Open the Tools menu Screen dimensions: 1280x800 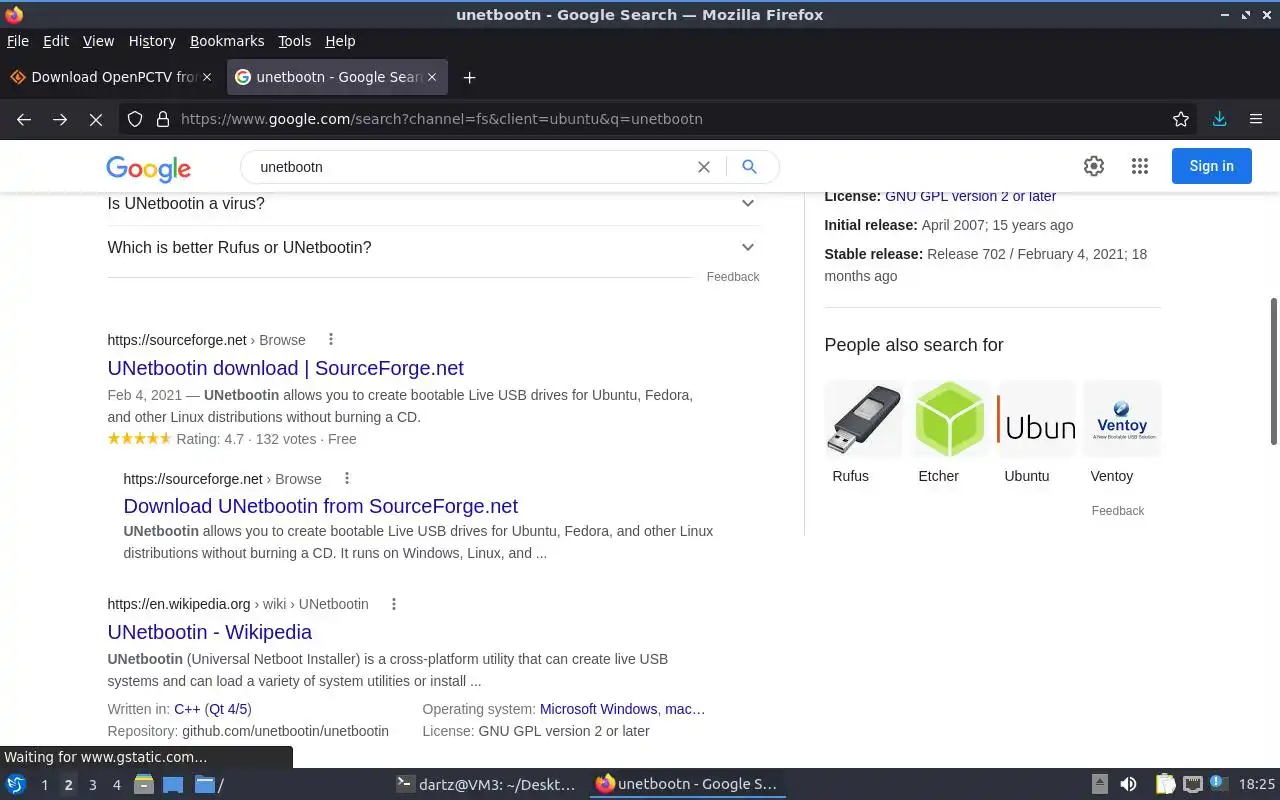point(295,41)
